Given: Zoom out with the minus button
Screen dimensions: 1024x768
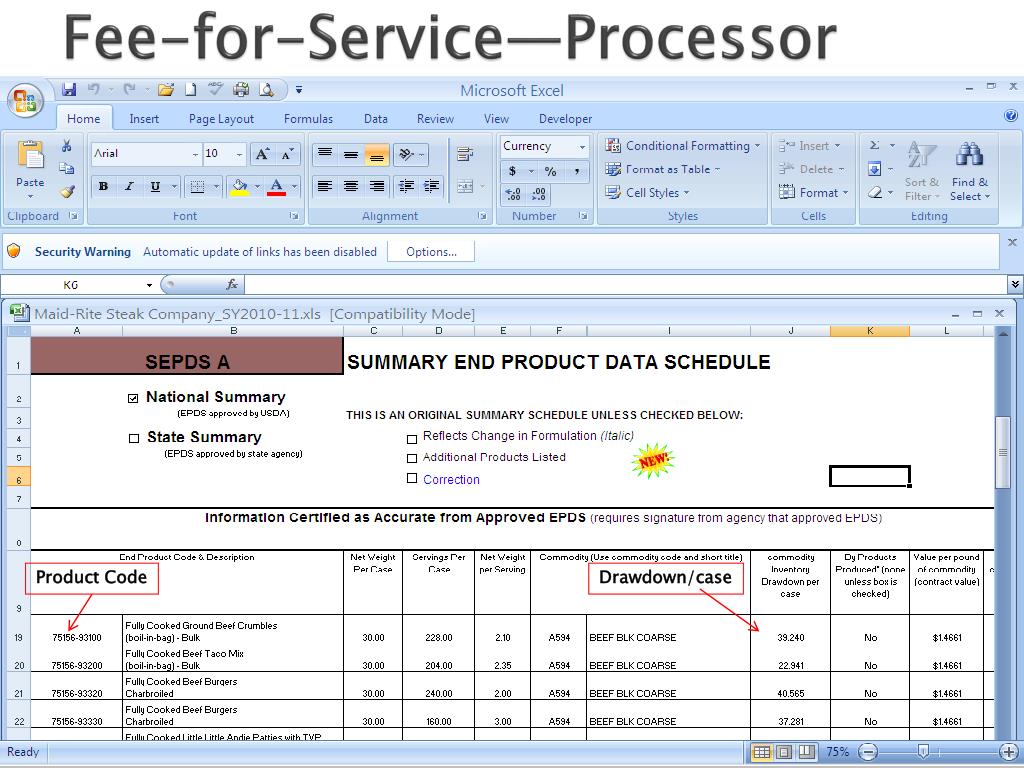Looking at the screenshot, I should pos(868,752).
